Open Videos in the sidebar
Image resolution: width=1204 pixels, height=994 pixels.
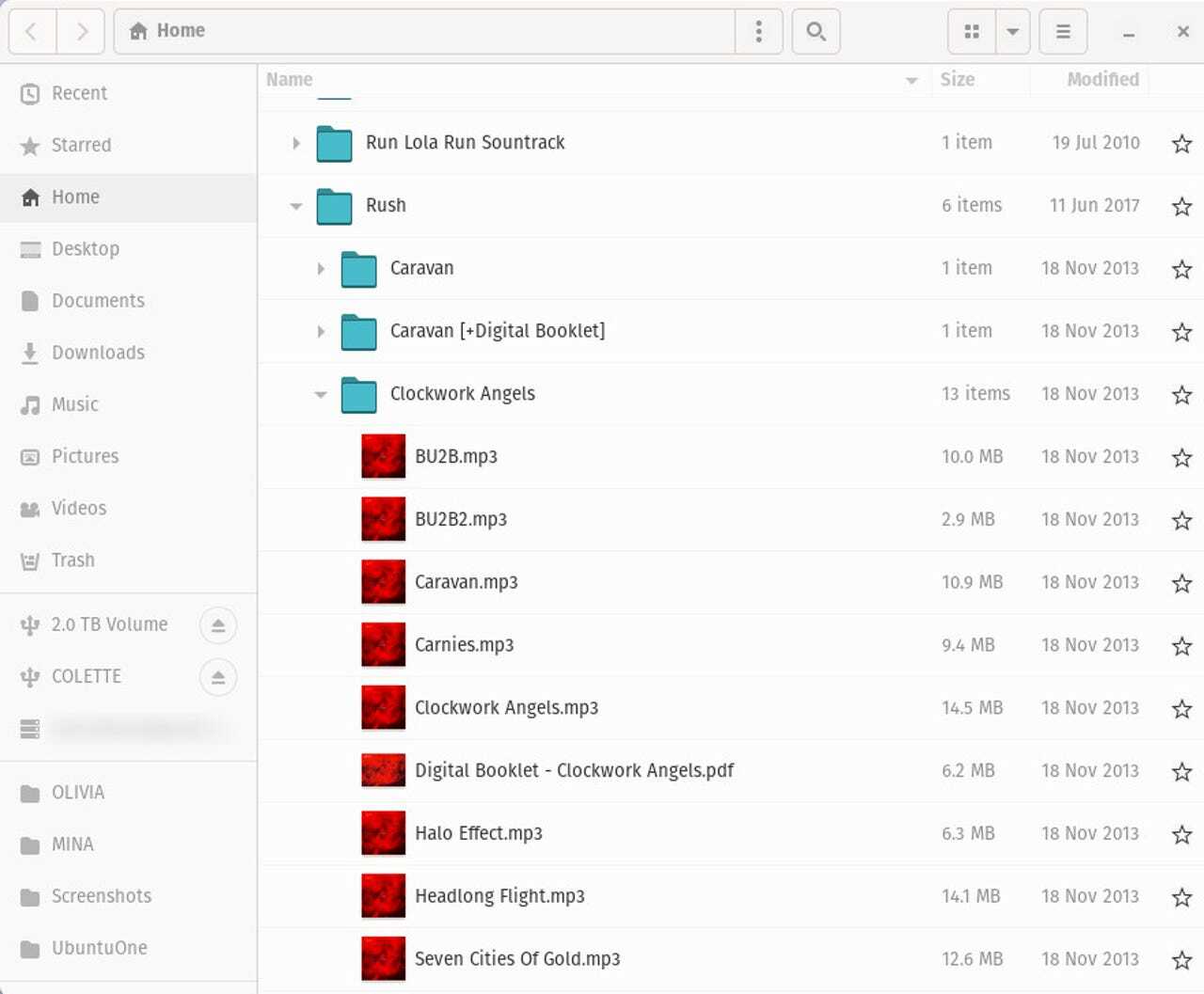pyautogui.click(x=128, y=508)
